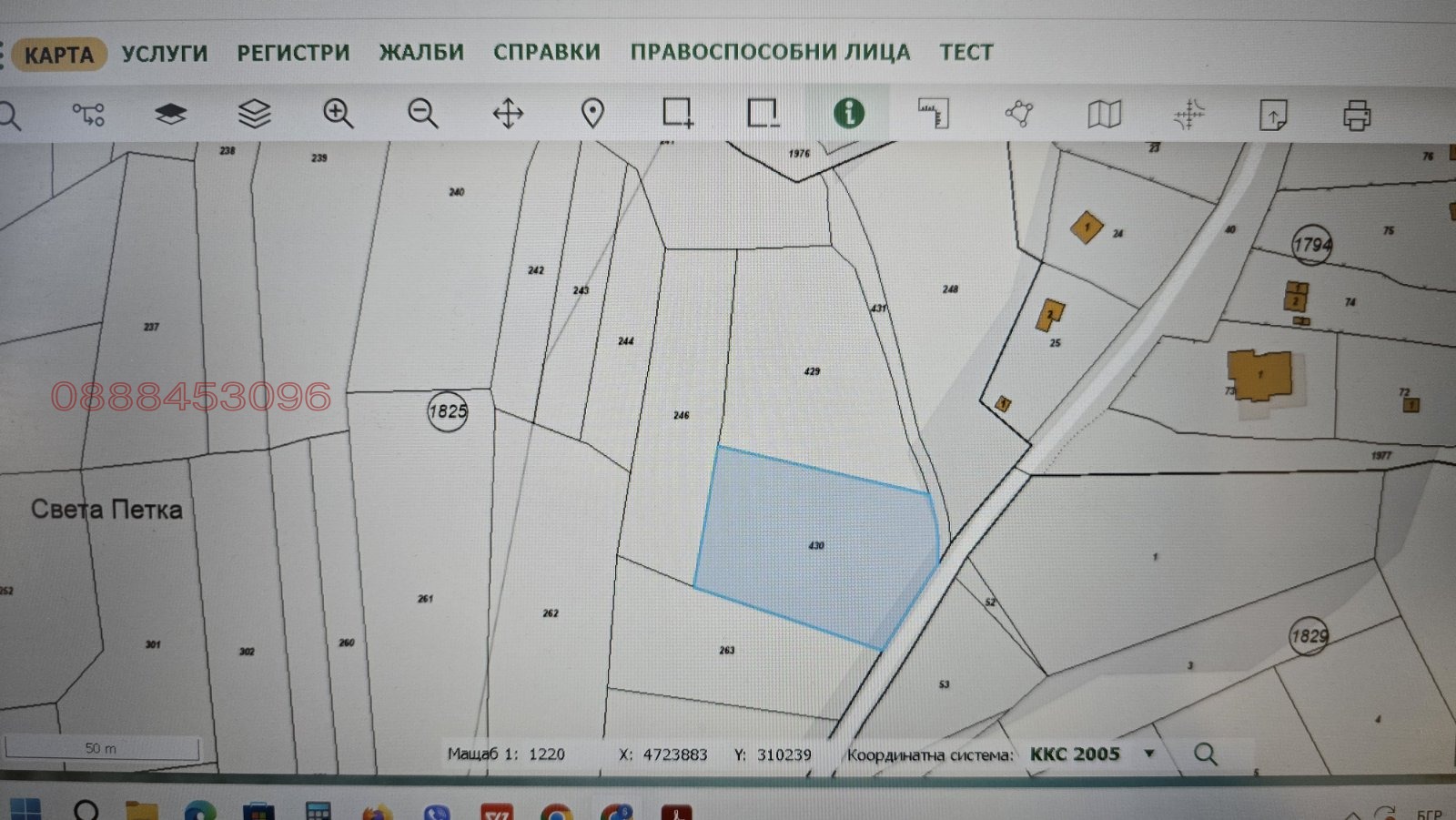Select the location marker tool

coord(593,114)
